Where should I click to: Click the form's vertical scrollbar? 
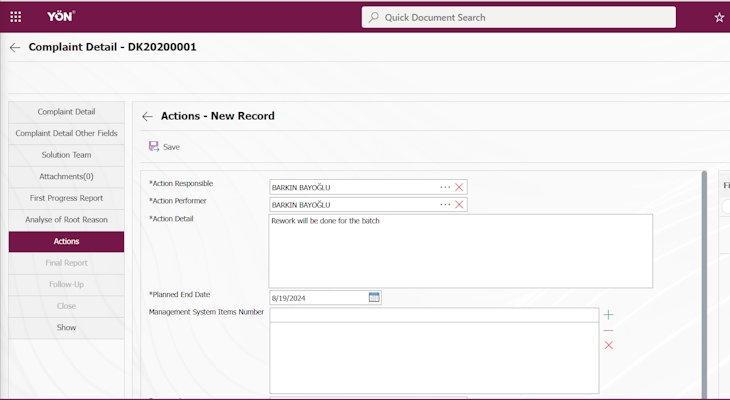[x=704, y=284]
